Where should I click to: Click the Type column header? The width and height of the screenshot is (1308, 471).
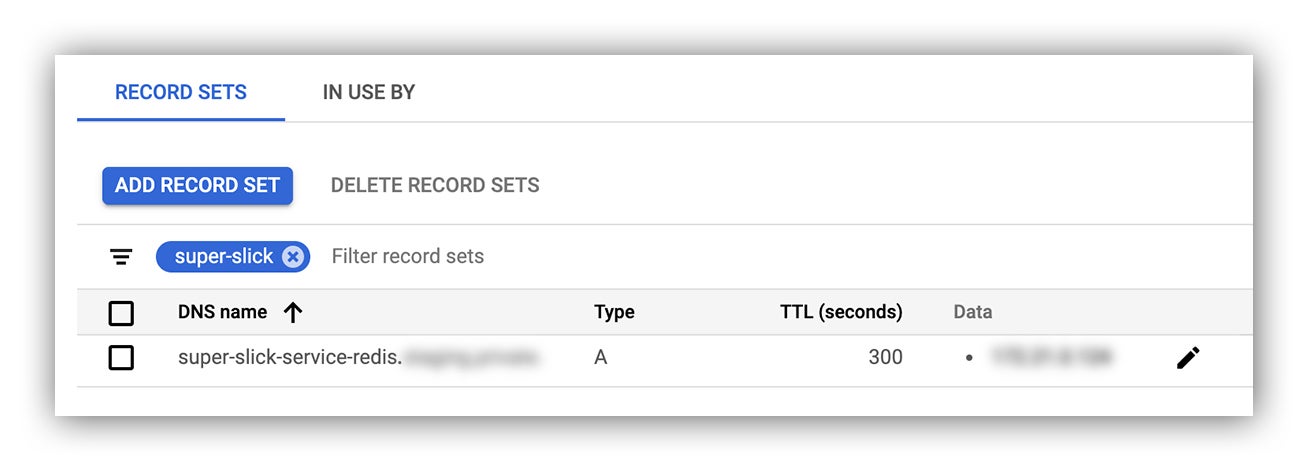pos(614,312)
